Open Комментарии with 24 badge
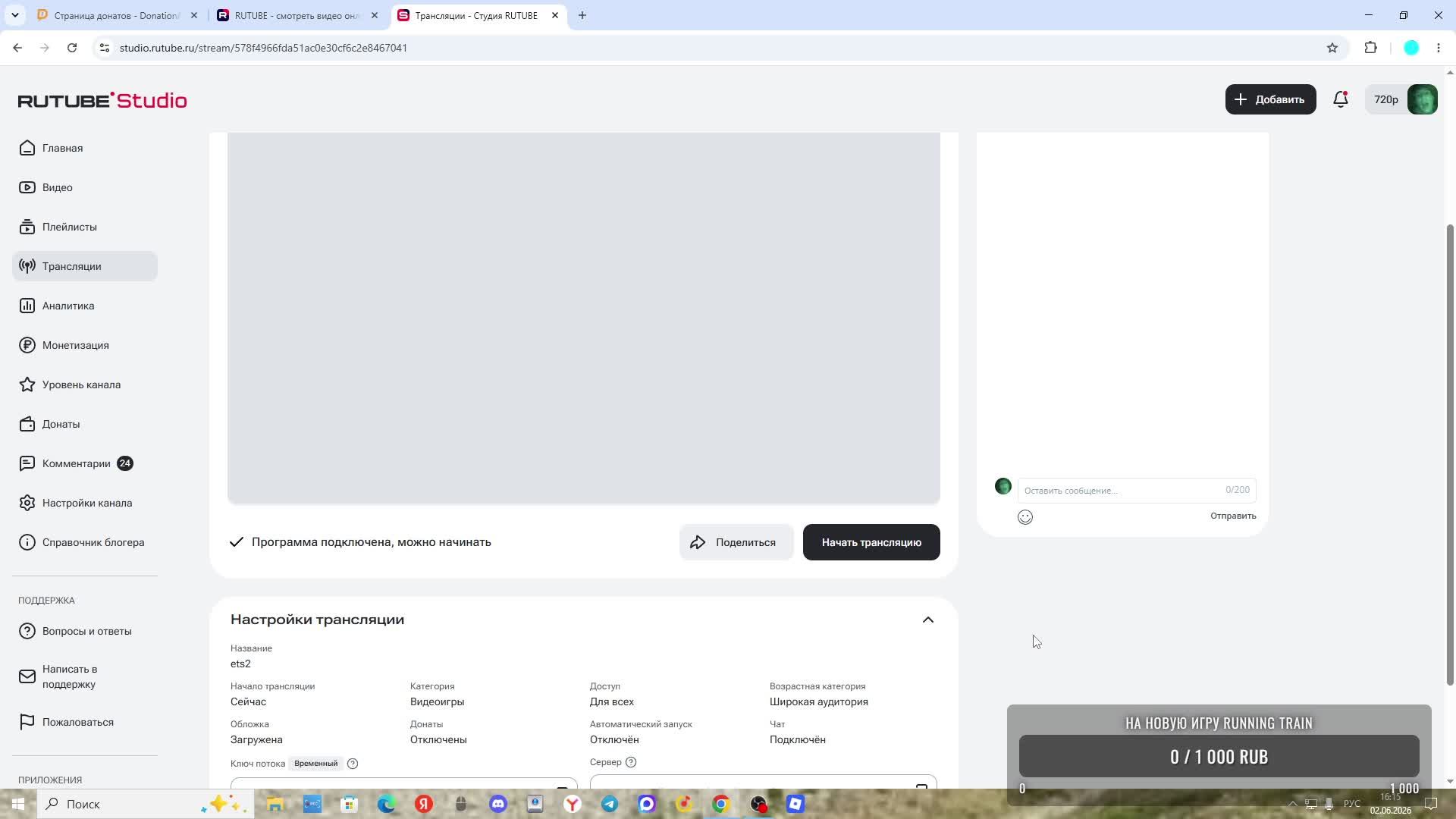 coord(85,463)
